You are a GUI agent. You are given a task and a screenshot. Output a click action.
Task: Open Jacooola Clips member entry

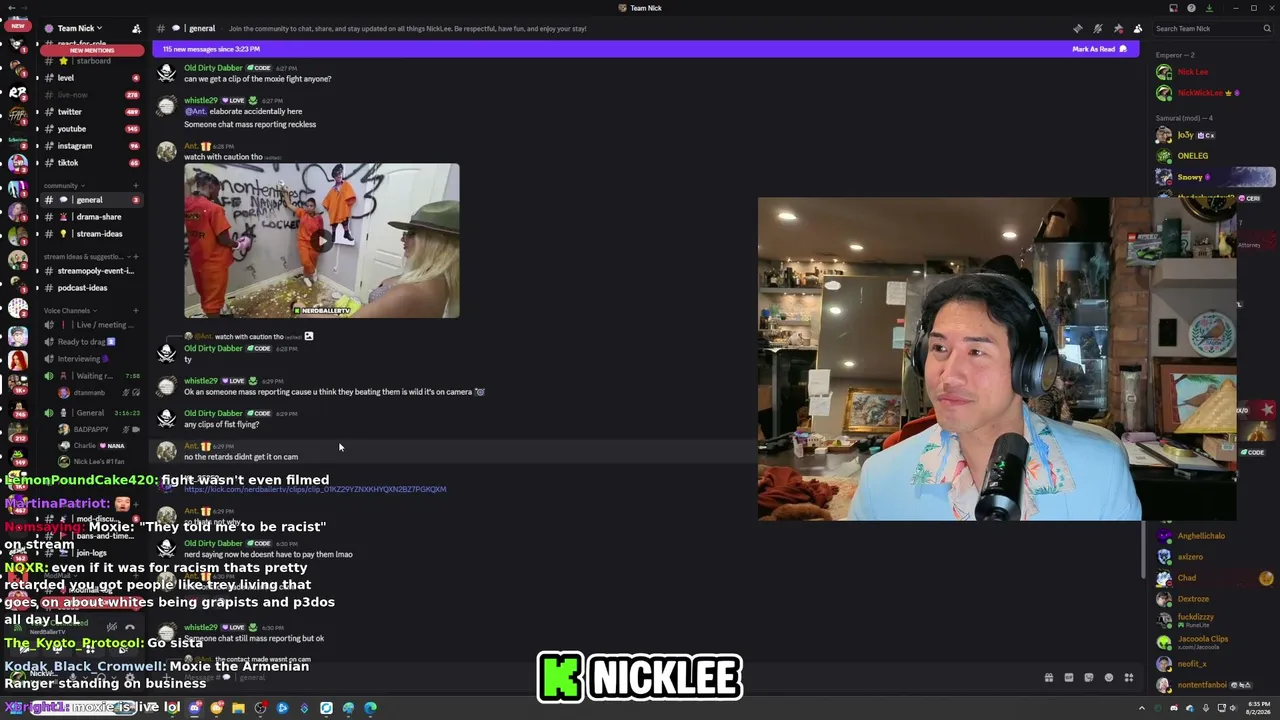(1214, 641)
